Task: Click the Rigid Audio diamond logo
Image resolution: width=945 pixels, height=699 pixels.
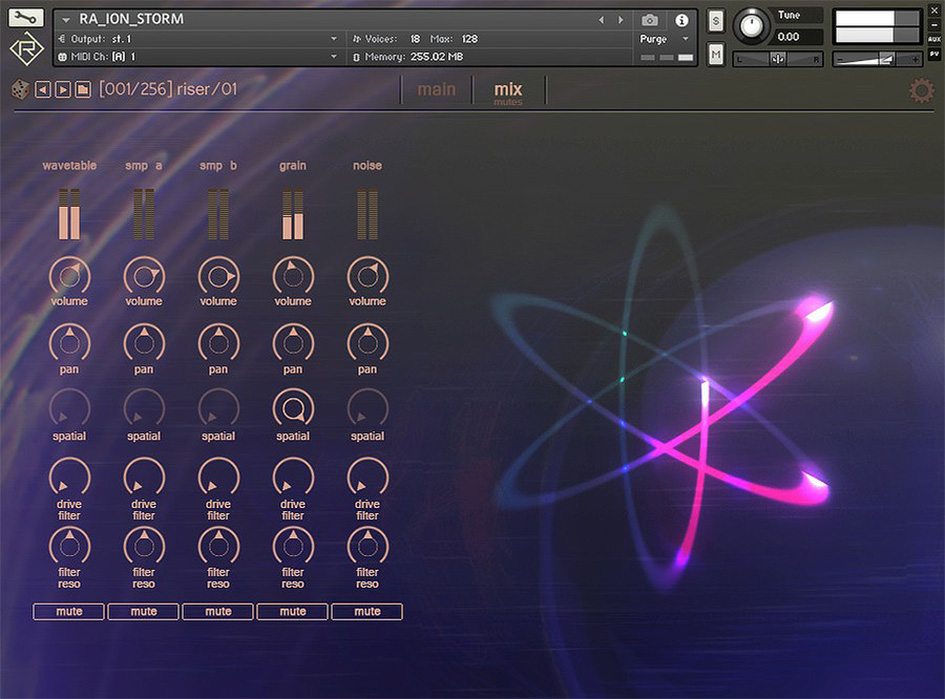Action: coord(27,49)
